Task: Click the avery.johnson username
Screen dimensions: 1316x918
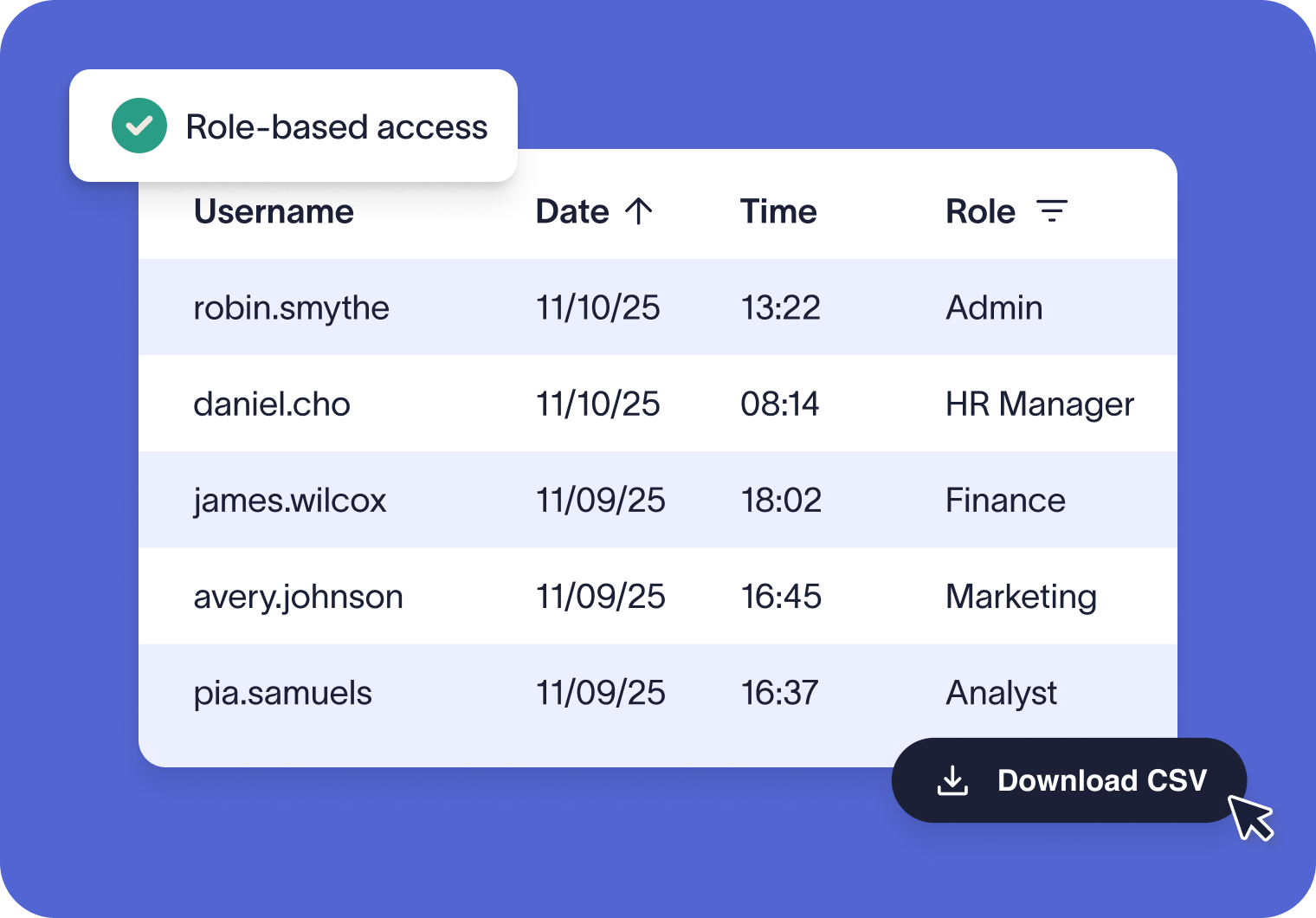Action: [298, 596]
